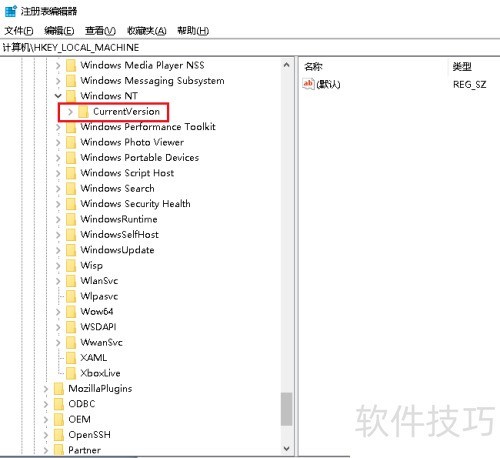Click the Windows Photo Viewer folder icon
Image resolution: width=500 pixels, height=458 pixels.
(71, 143)
